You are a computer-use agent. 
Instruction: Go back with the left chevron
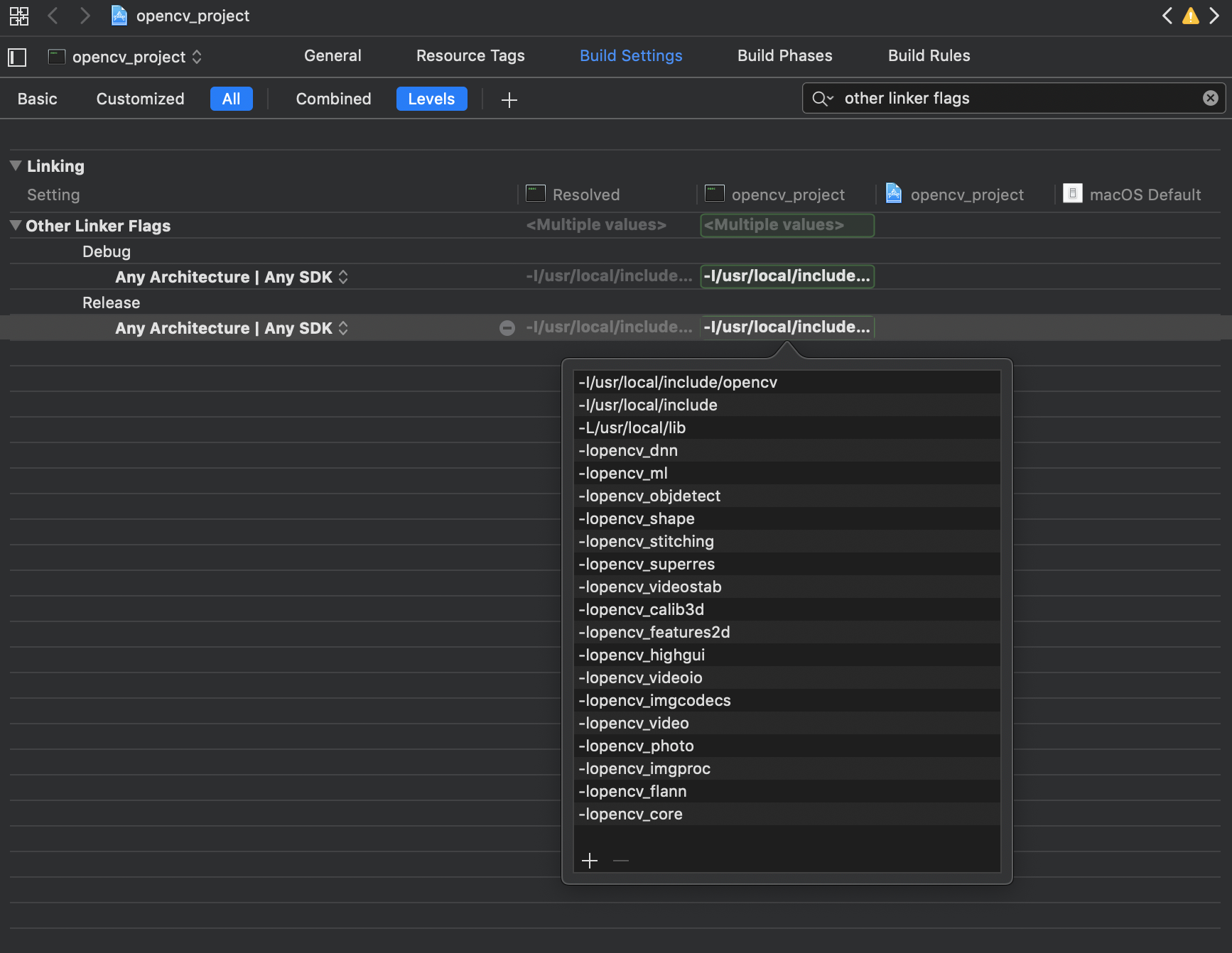pyautogui.click(x=53, y=16)
